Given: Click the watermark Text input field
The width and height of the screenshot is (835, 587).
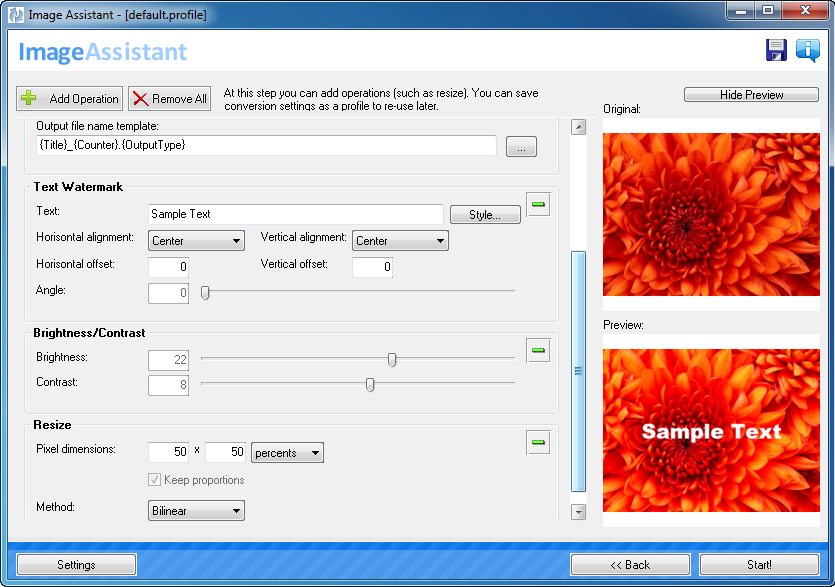Looking at the screenshot, I should tap(295, 214).
